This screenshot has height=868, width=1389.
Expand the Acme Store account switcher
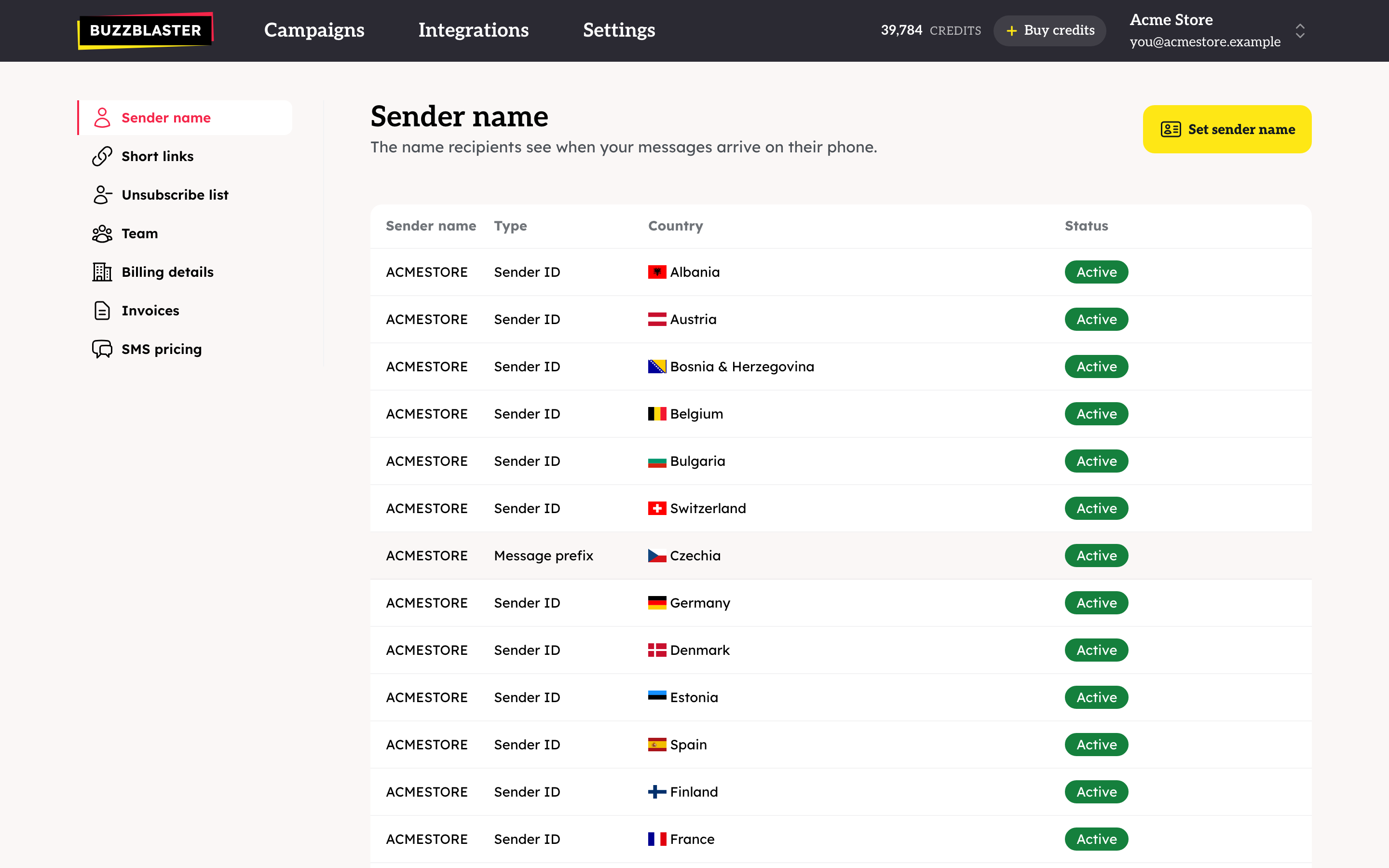coord(1300,30)
